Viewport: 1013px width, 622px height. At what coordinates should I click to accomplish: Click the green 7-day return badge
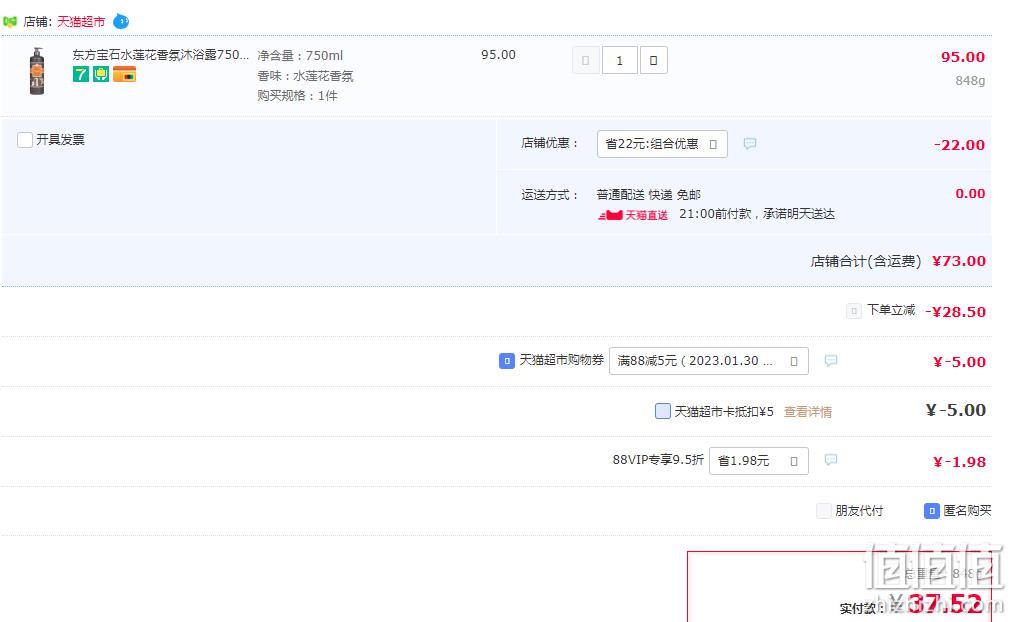tap(81, 74)
